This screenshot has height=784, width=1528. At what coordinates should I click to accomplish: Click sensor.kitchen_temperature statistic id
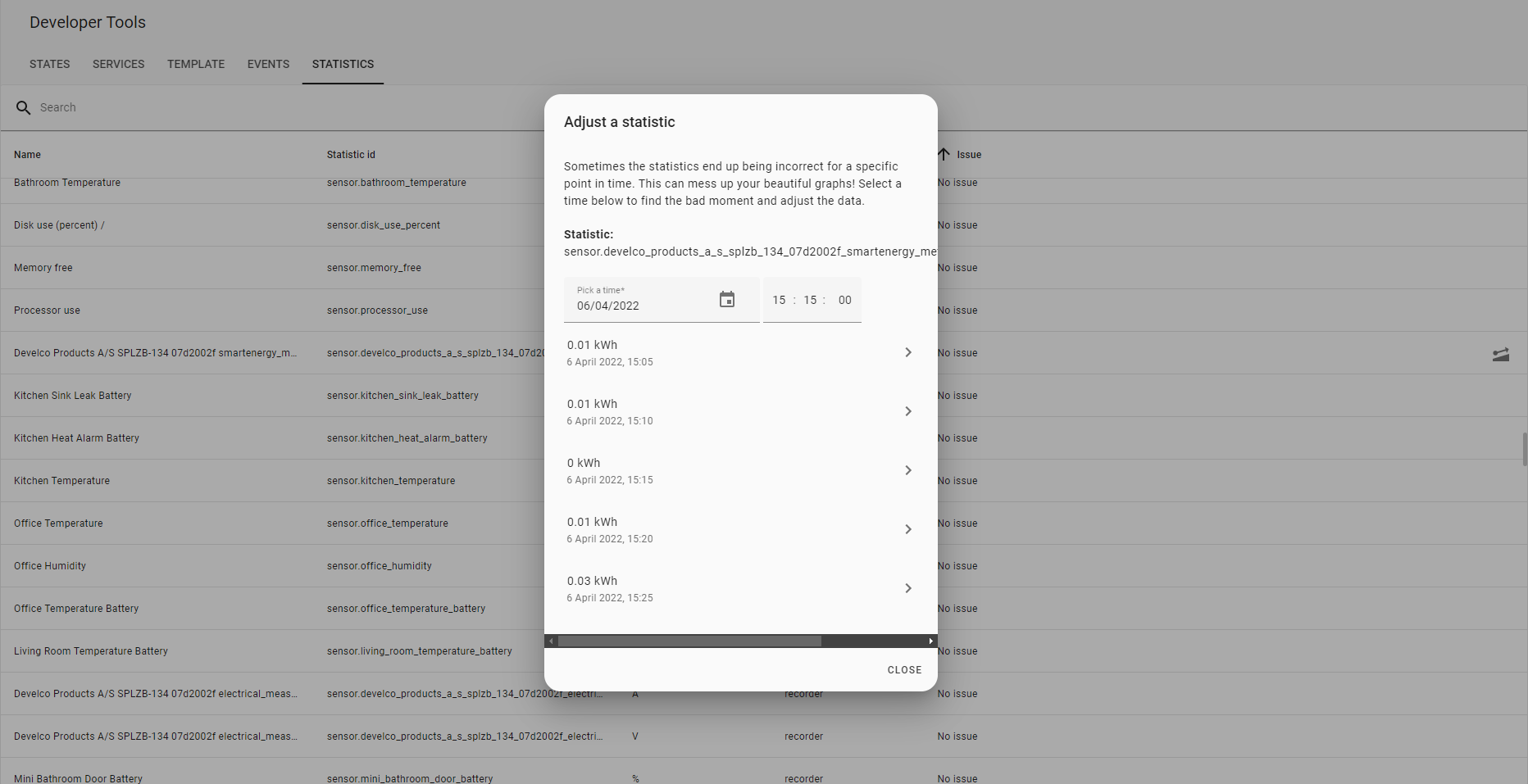coord(391,481)
